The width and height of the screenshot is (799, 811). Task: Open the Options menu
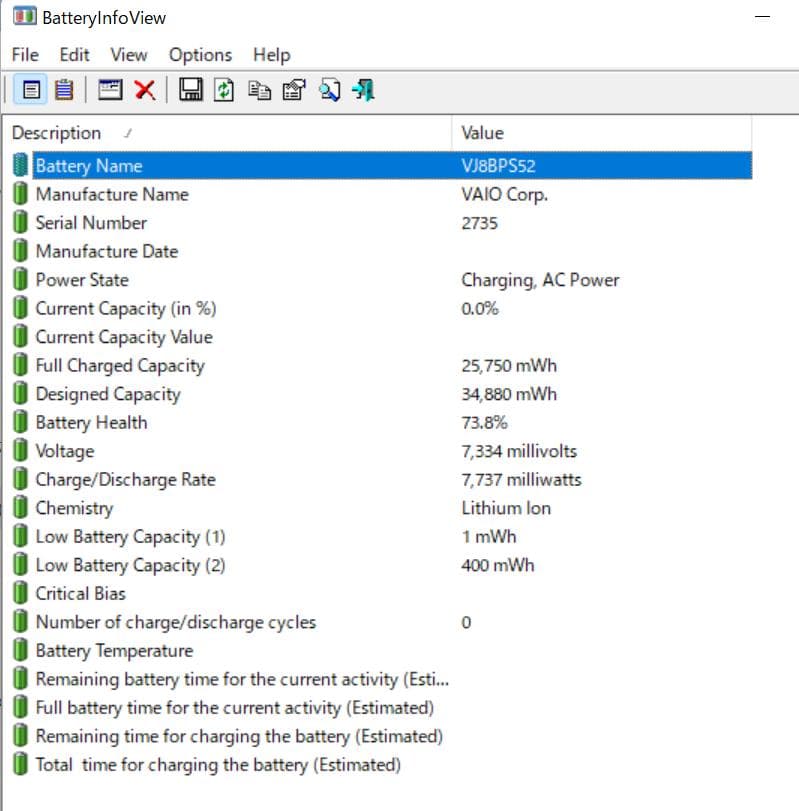click(201, 55)
